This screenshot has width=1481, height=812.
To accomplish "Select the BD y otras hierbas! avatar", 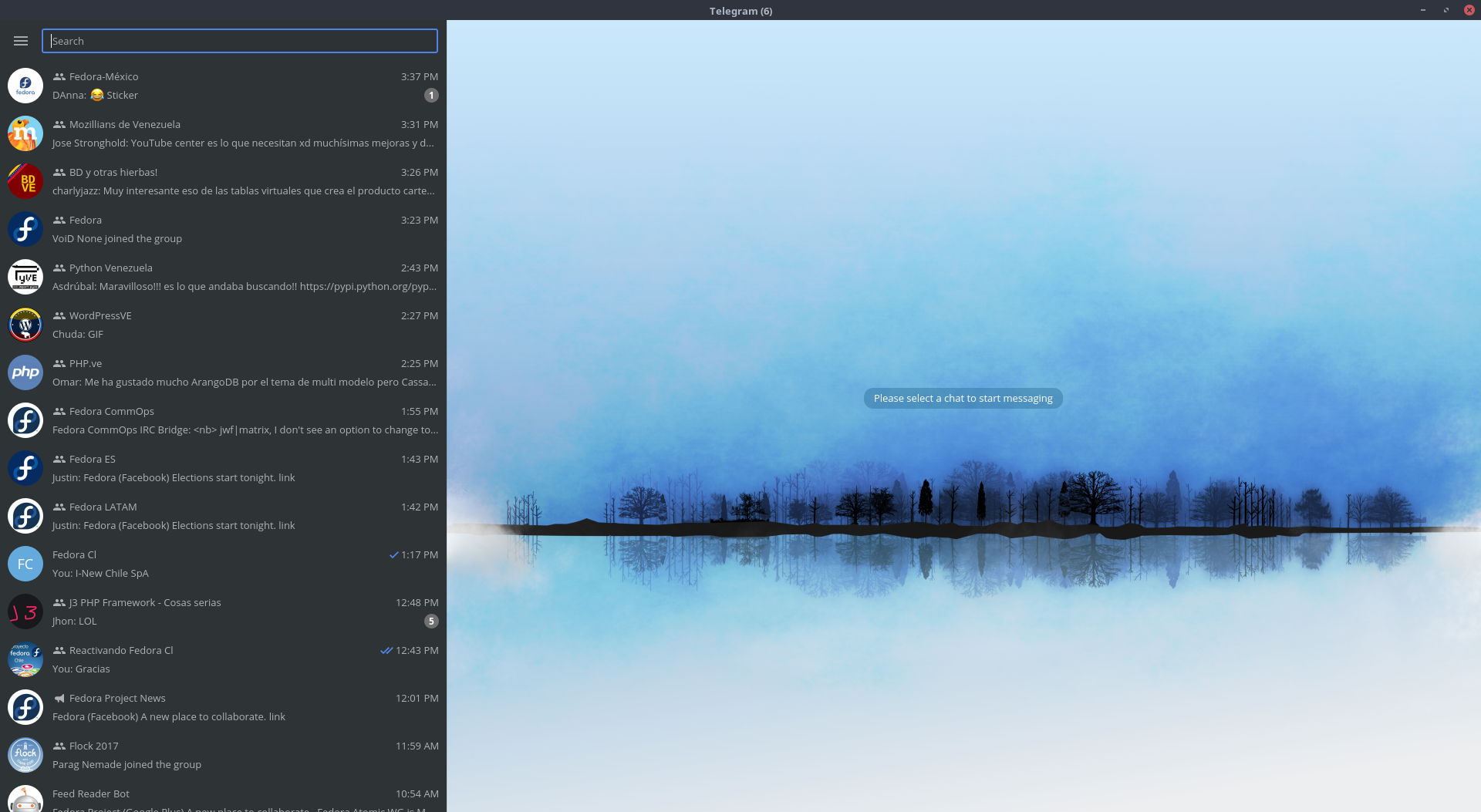I will point(25,181).
